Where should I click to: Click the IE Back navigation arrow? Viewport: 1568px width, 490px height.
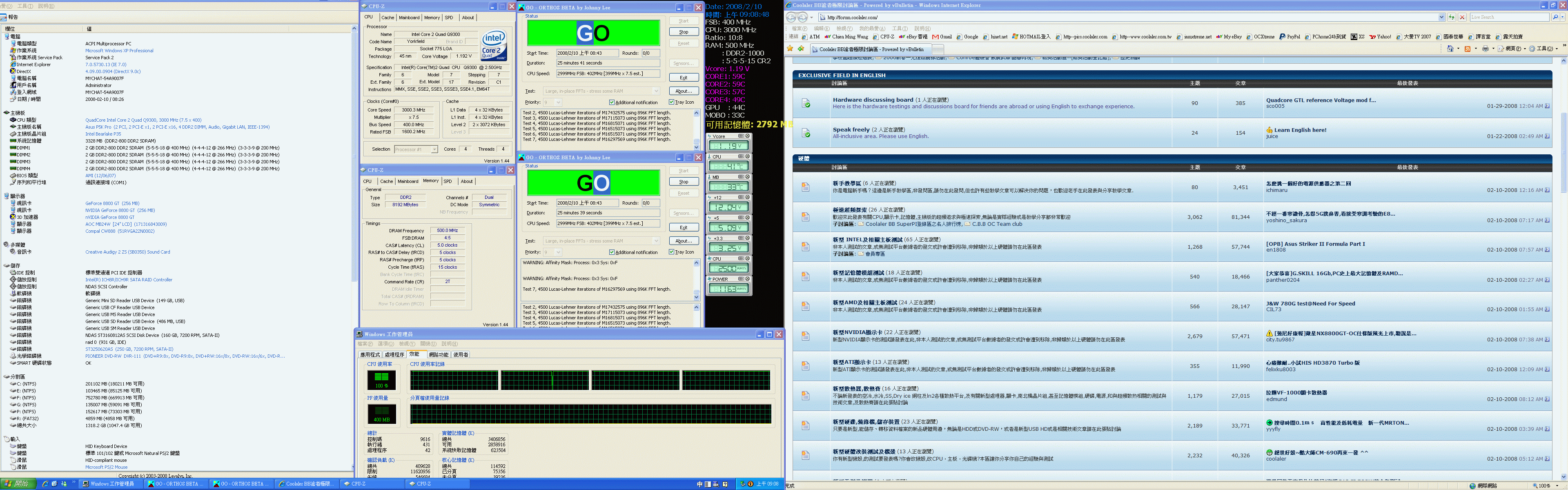point(791,17)
